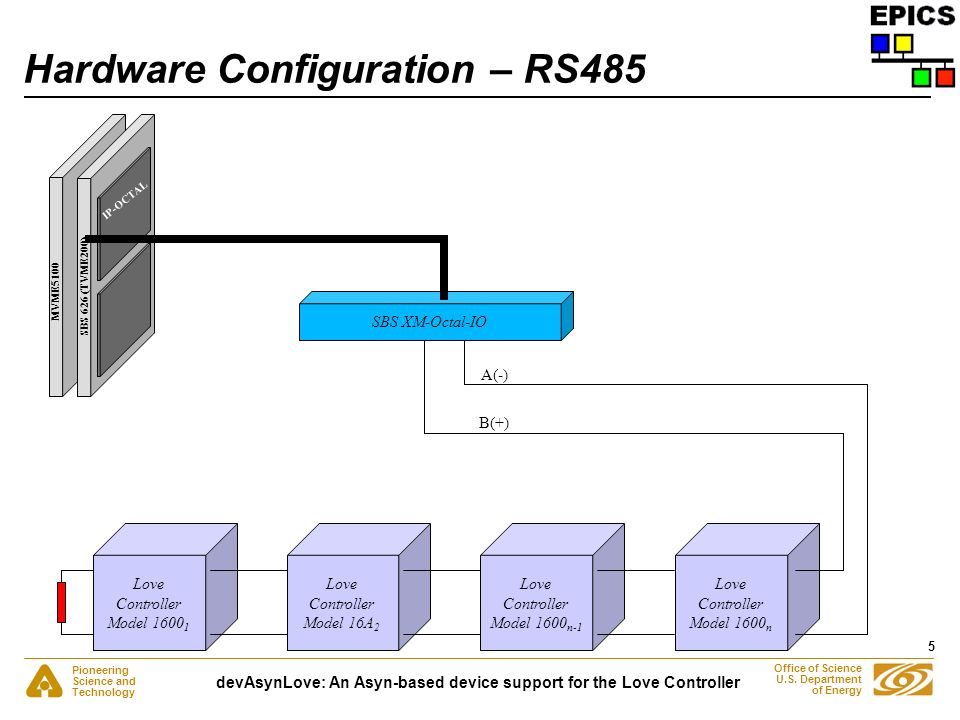The image size is (960, 720).
Task: Select the Love Controller Model 16A cube
Action: click(359, 587)
